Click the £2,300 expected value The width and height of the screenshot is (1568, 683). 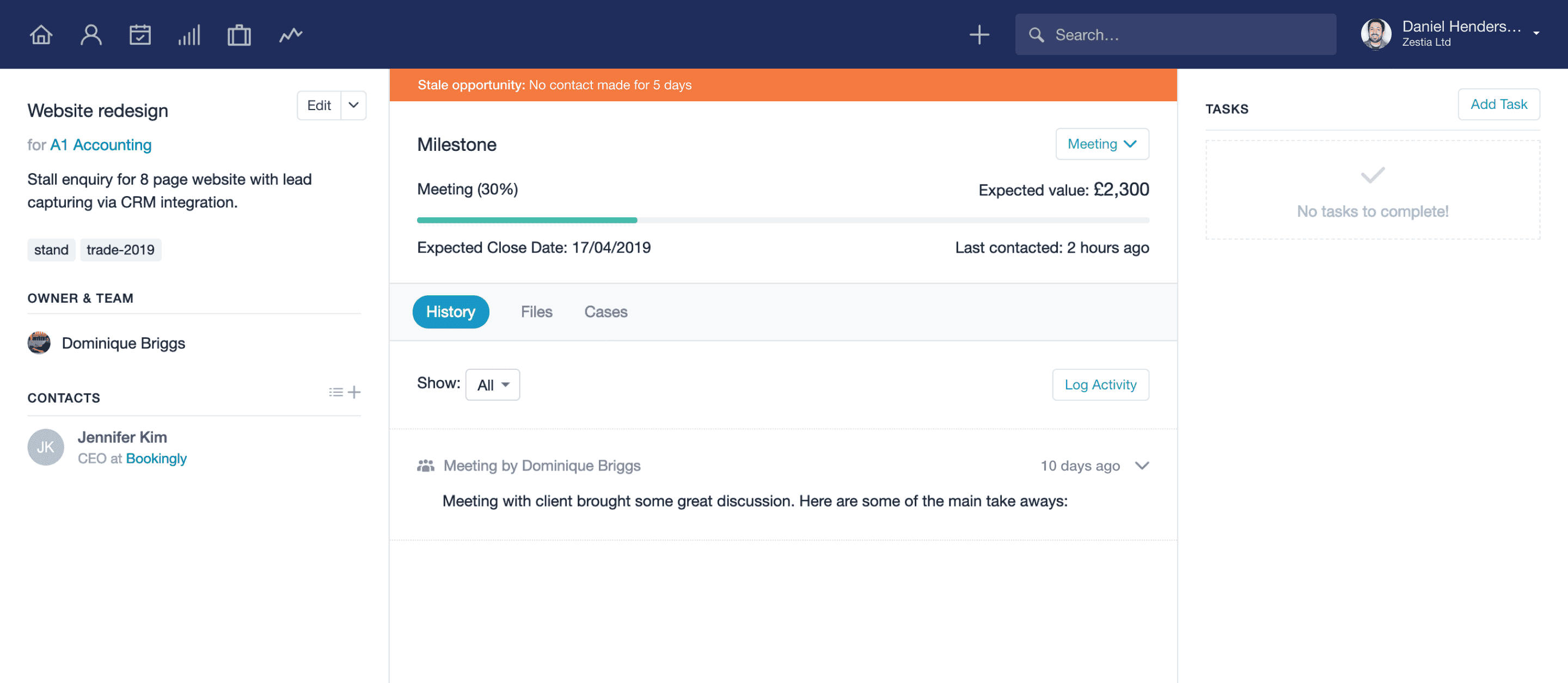pyautogui.click(x=1121, y=190)
